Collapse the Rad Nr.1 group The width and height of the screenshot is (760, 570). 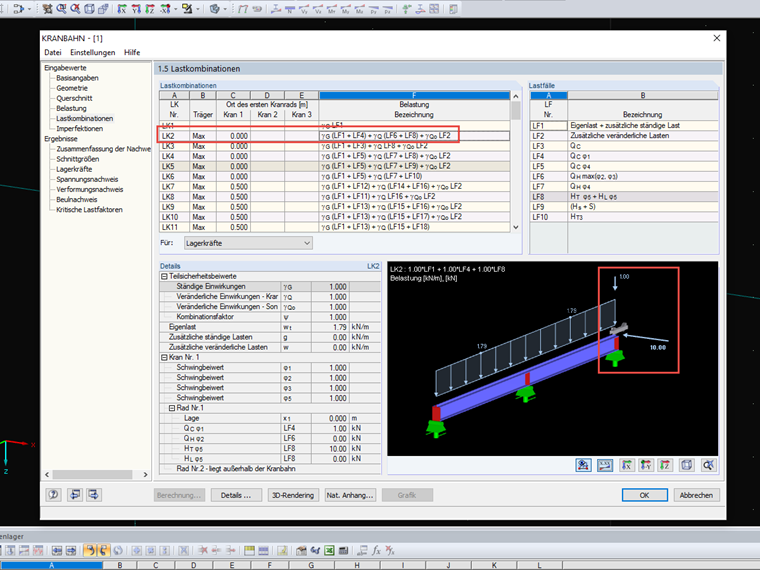172,408
